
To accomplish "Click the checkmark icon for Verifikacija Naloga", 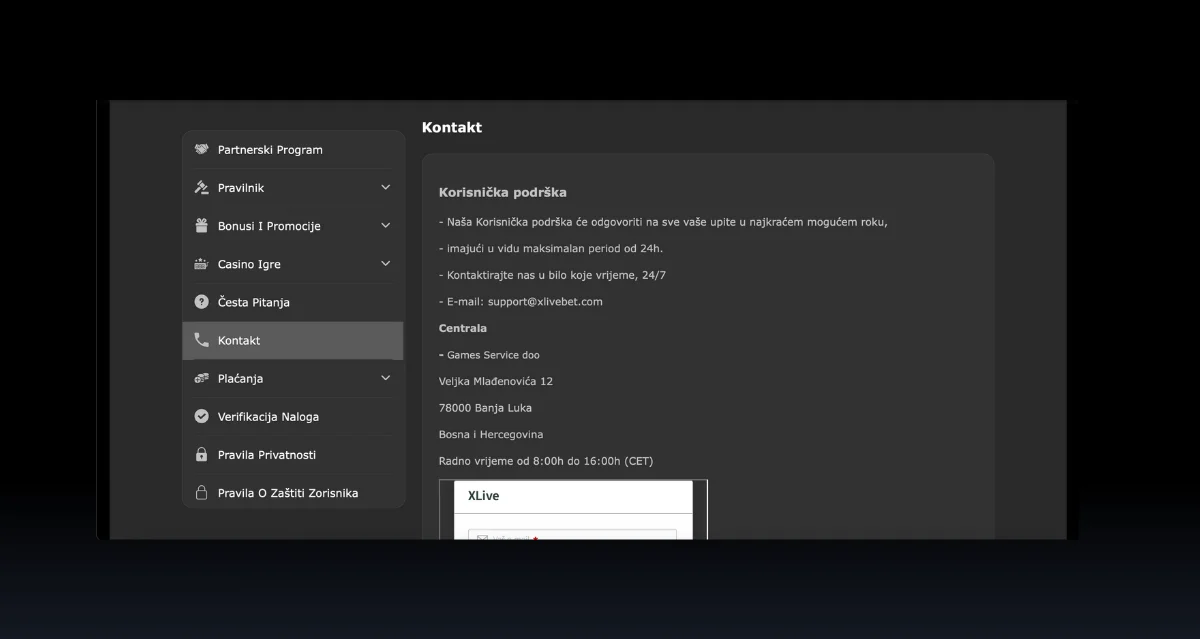I will point(201,416).
